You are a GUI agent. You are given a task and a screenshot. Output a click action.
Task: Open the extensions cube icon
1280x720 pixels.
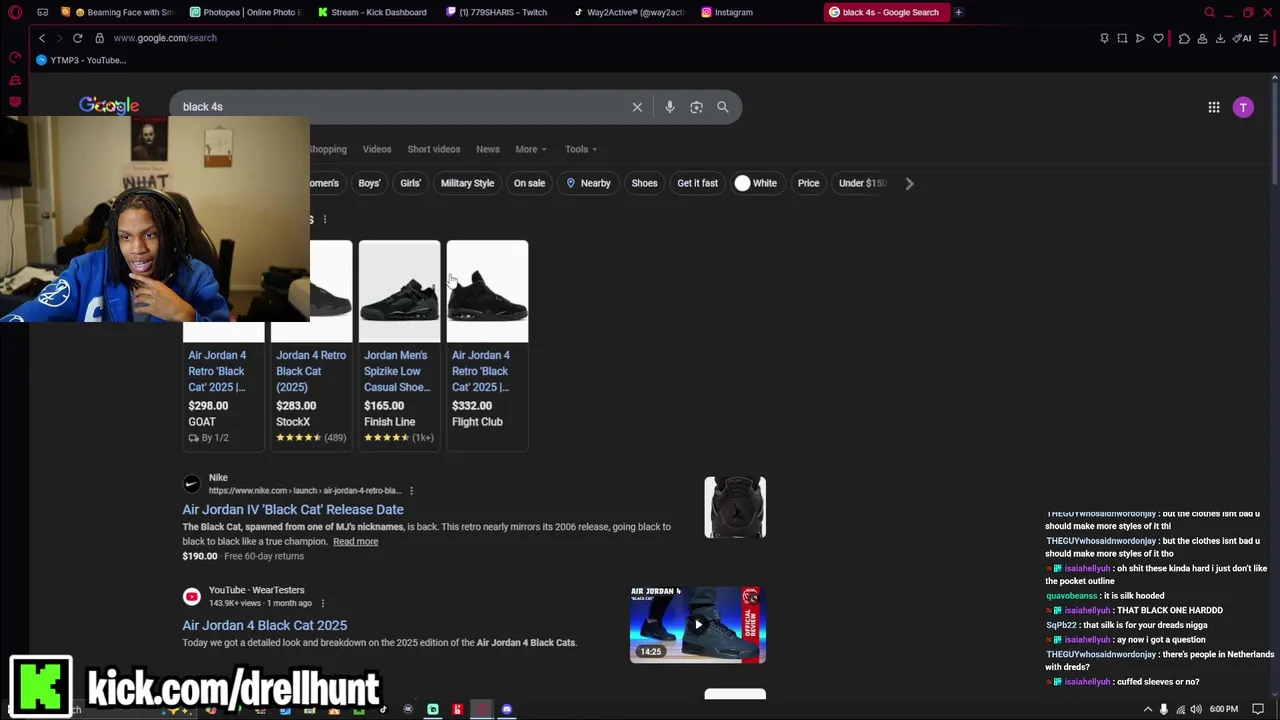(1184, 38)
